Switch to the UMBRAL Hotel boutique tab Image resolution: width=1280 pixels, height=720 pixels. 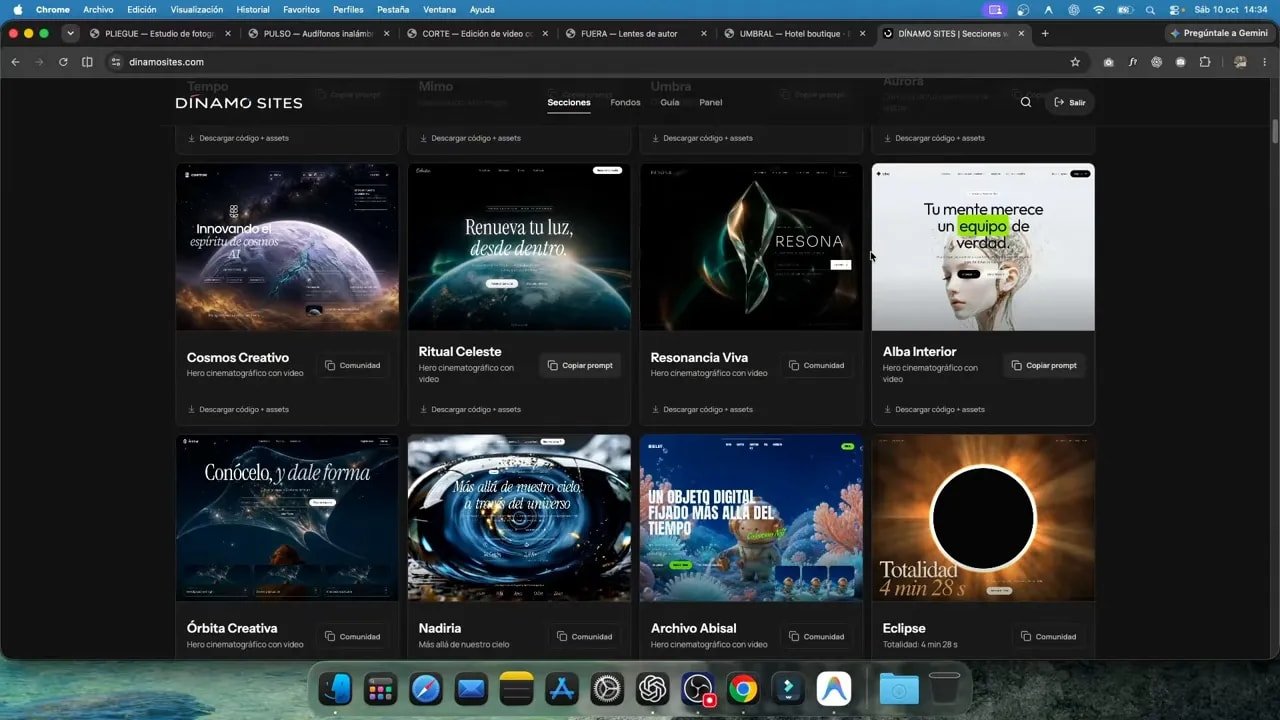click(792, 33)
